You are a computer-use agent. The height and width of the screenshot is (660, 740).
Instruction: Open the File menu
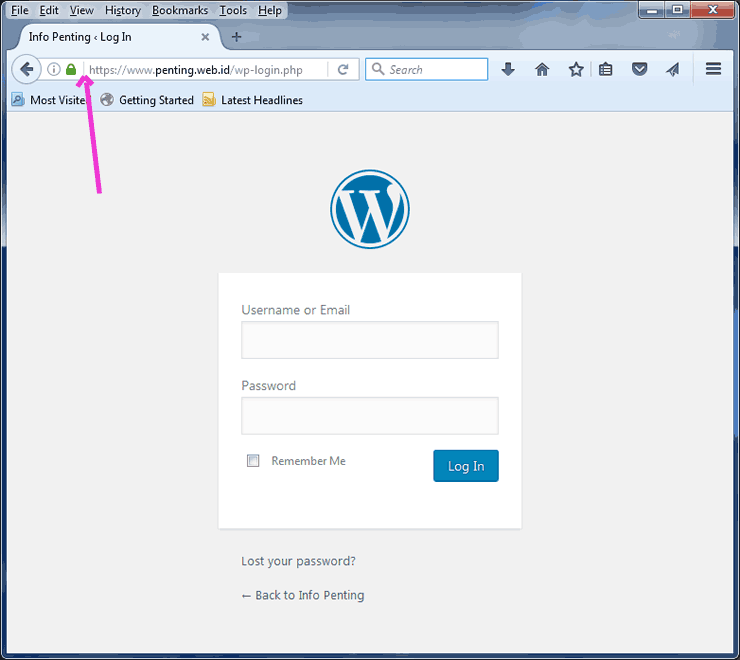19,10
